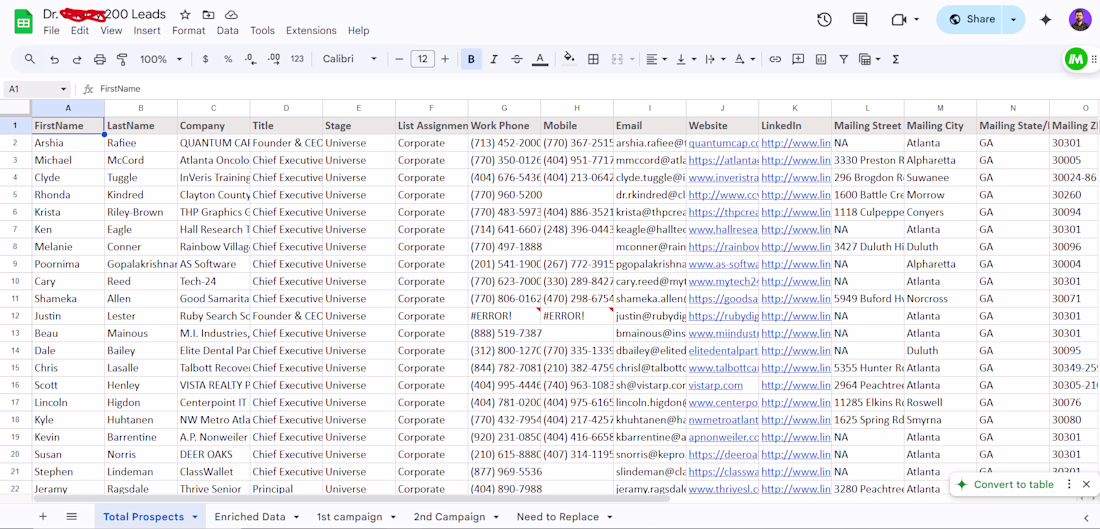The width and height of the screenshot is (1100, 529).
Task: Open the All Sheets list icon
Action: pos(72,516)
